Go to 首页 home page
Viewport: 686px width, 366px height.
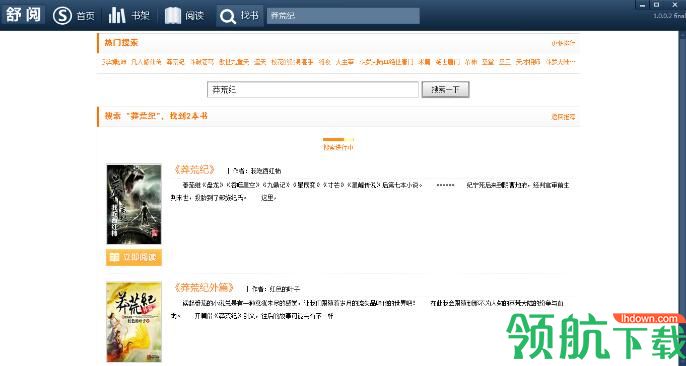74,16
